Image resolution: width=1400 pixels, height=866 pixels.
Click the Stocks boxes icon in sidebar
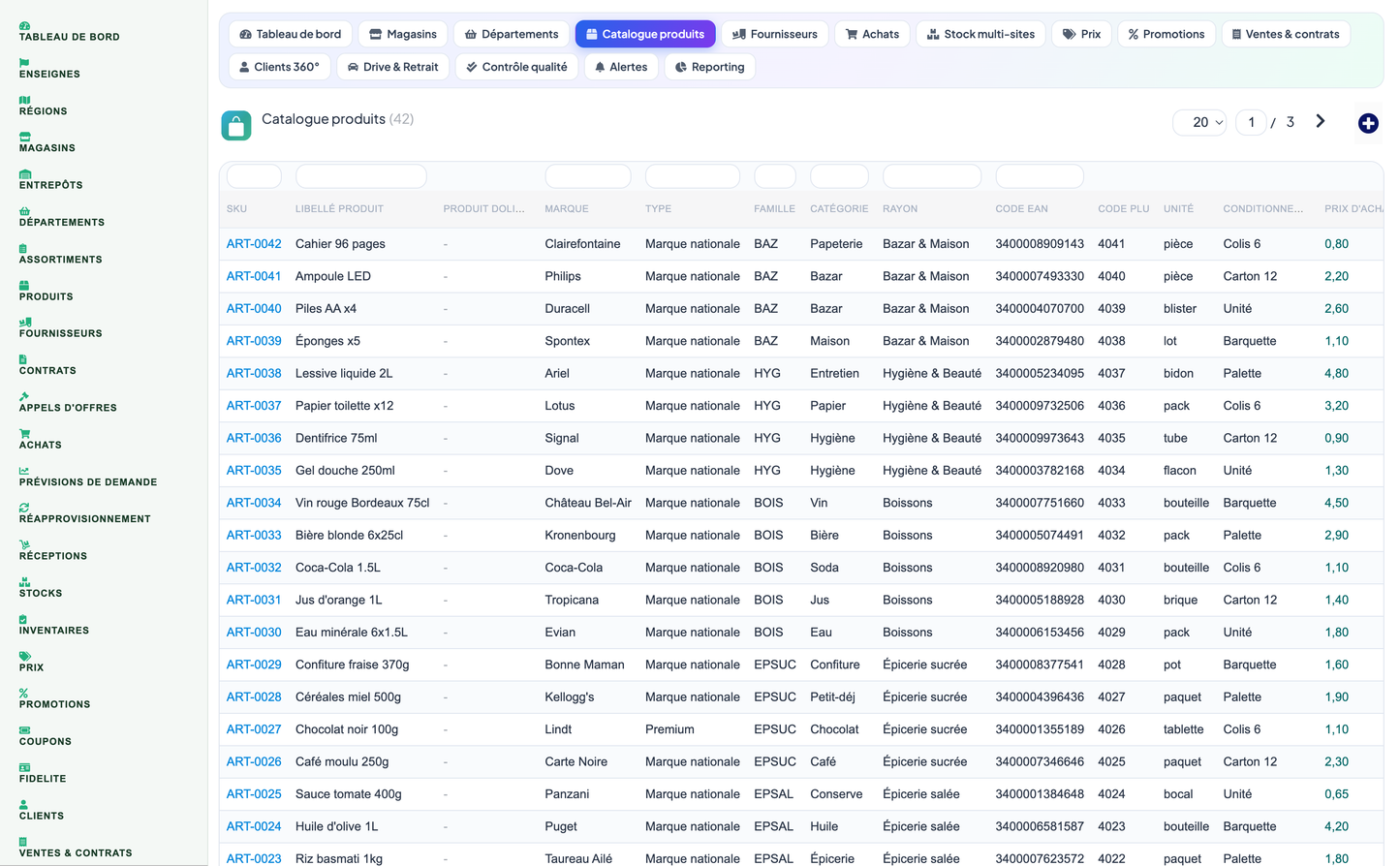coord(24,582)
